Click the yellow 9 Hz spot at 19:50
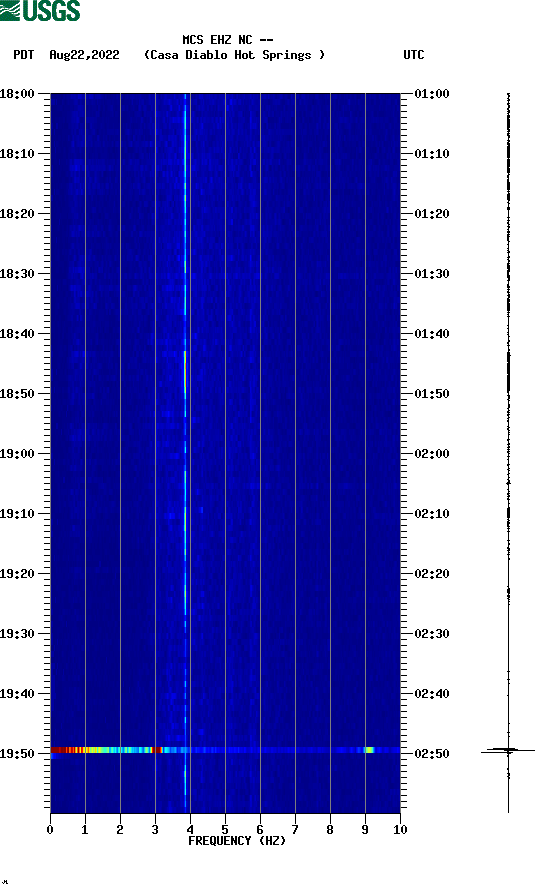The image size is (552, 893). (369, 750)
